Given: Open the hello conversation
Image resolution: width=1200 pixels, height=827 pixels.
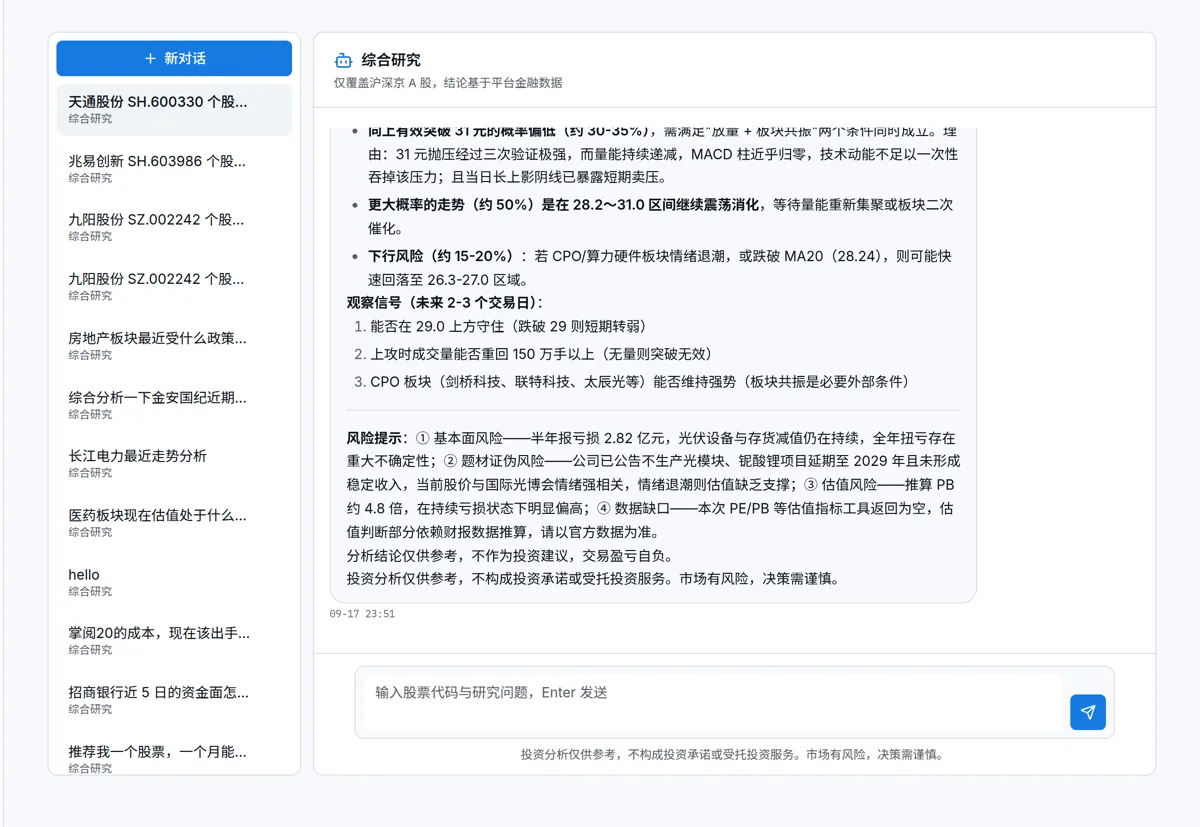Looking at the screenshot, I should coord(174,581).
